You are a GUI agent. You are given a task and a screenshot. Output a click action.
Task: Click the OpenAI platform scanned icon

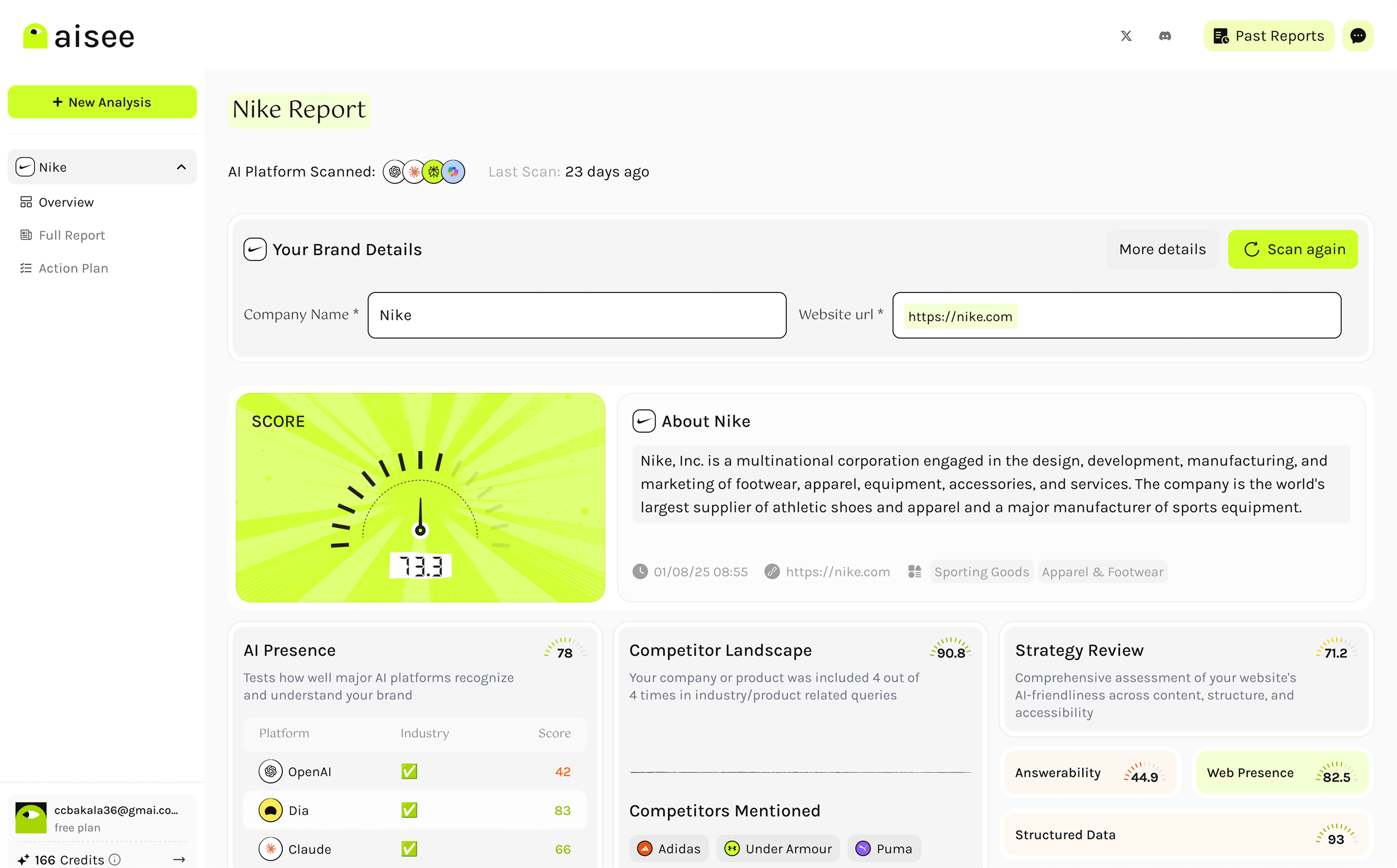394,172
